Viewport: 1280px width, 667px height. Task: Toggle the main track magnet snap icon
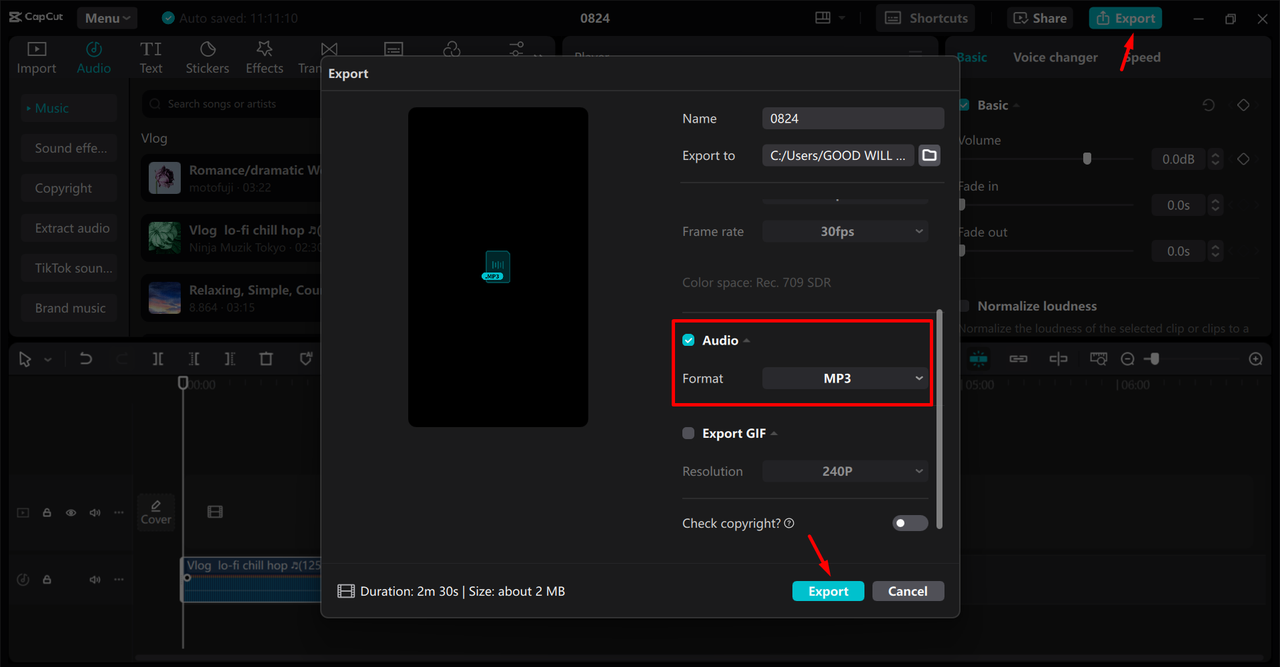pos(978,358)
